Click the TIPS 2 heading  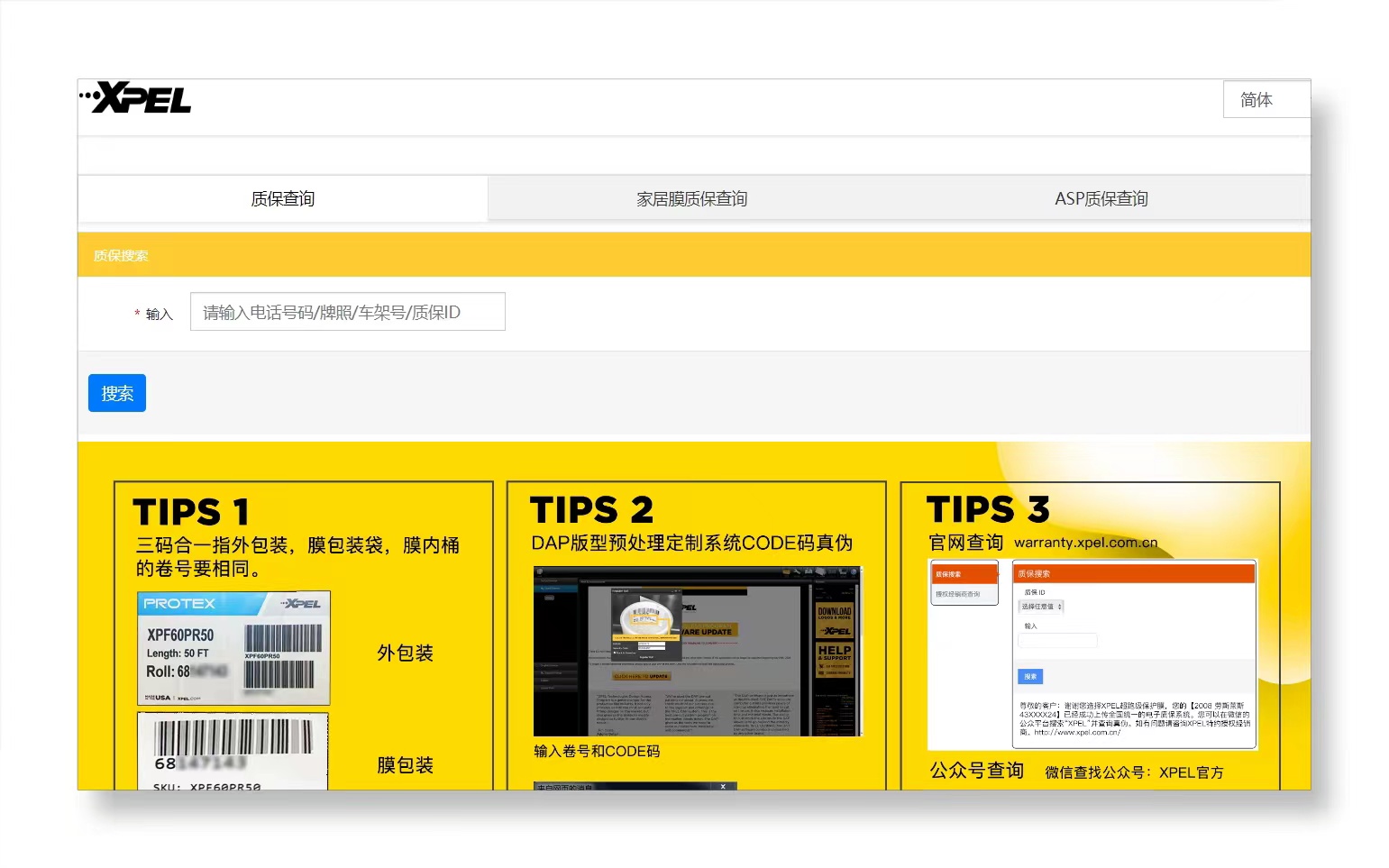click(x=591, y=510)
